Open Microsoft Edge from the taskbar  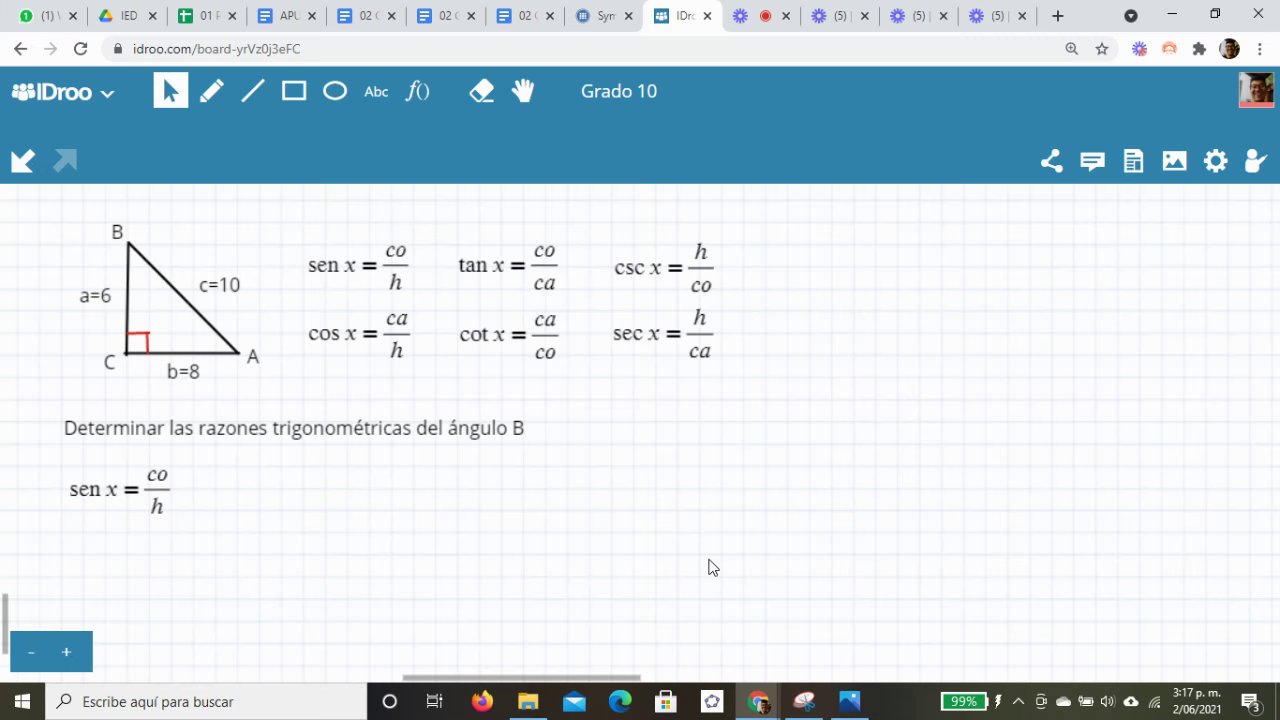620,701
